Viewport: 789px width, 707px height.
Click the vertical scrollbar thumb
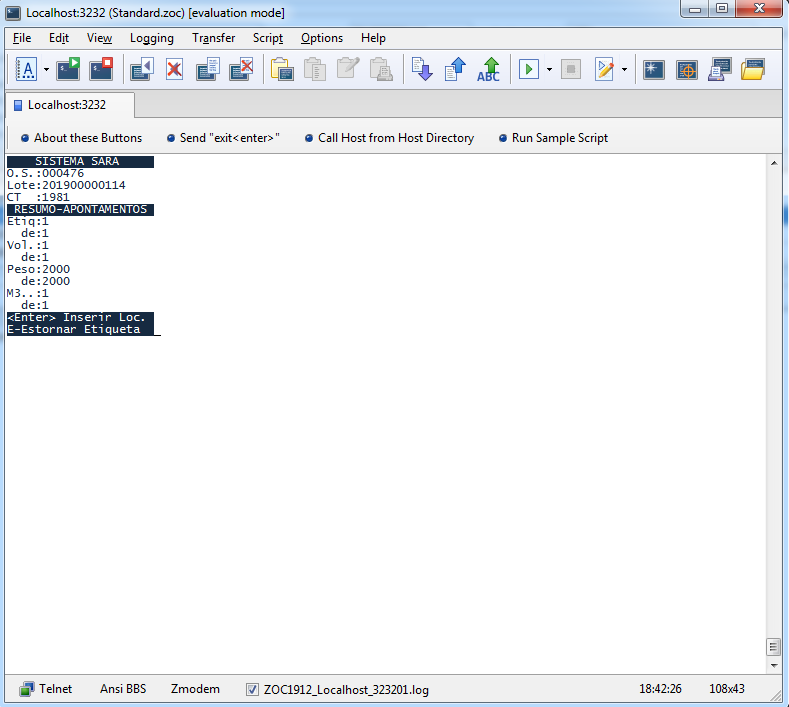click(x=774, y=647)
